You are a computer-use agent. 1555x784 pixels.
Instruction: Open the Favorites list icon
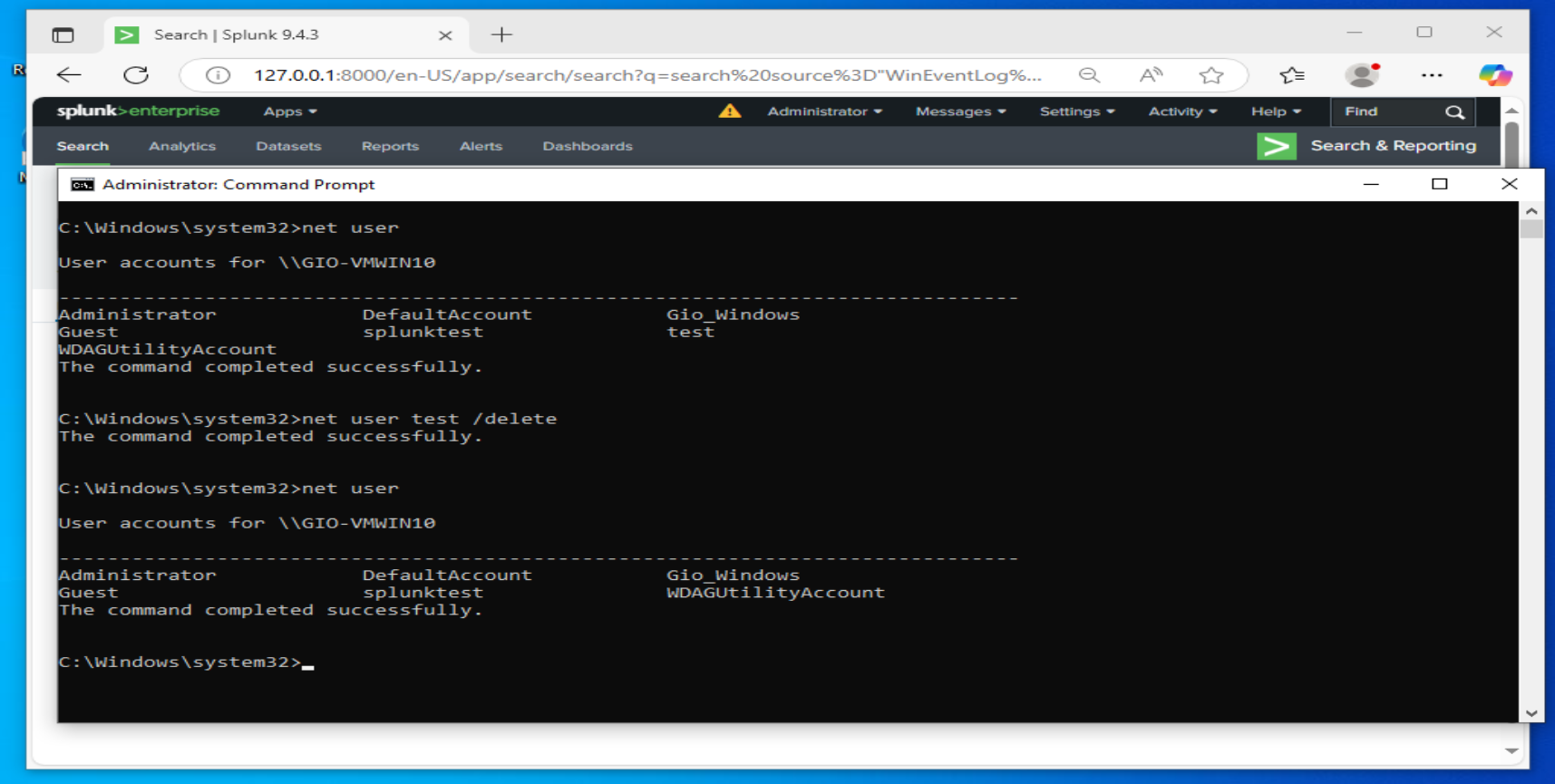pyautogui.click(x=1292, y=75)
